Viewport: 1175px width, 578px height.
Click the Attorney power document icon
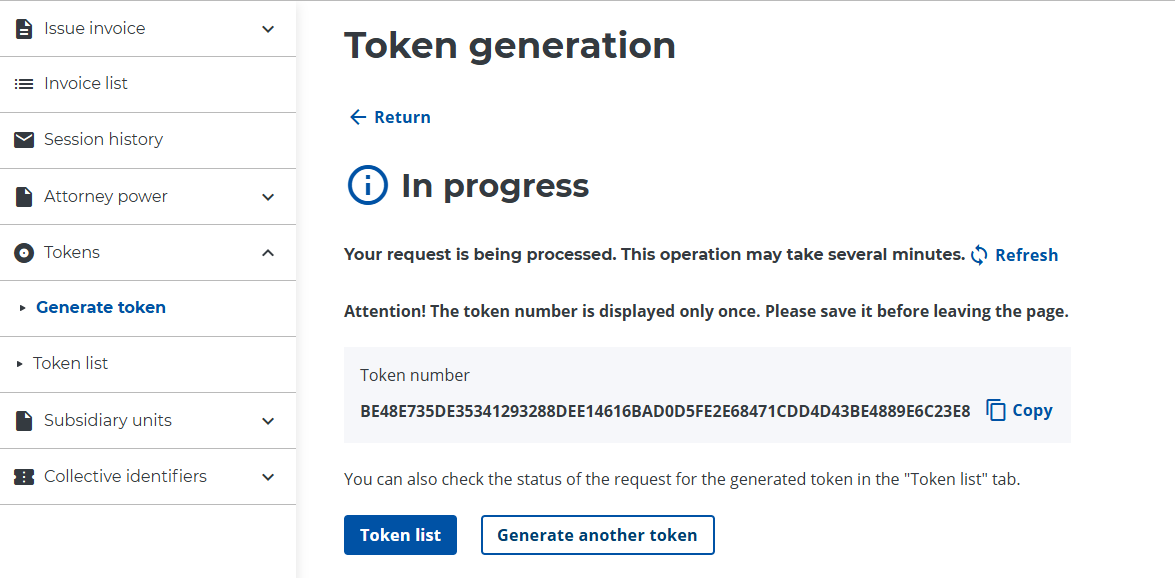(x=24, y=196)
